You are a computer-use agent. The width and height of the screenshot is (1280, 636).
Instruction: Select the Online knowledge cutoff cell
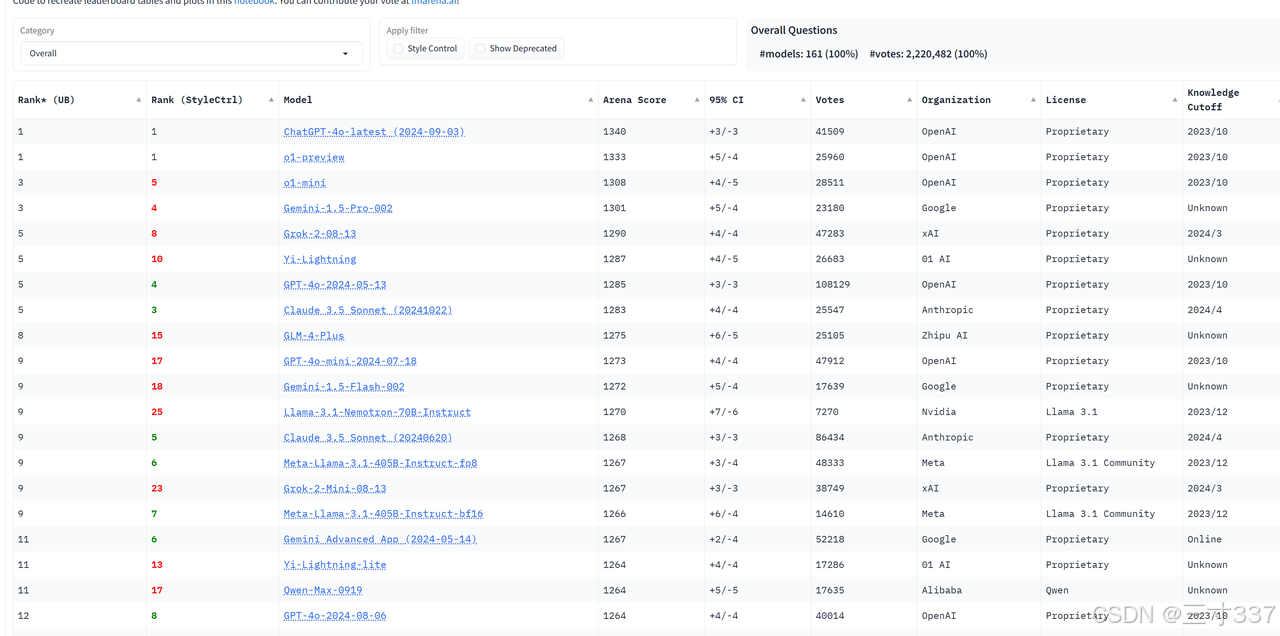click(1205, 540)
